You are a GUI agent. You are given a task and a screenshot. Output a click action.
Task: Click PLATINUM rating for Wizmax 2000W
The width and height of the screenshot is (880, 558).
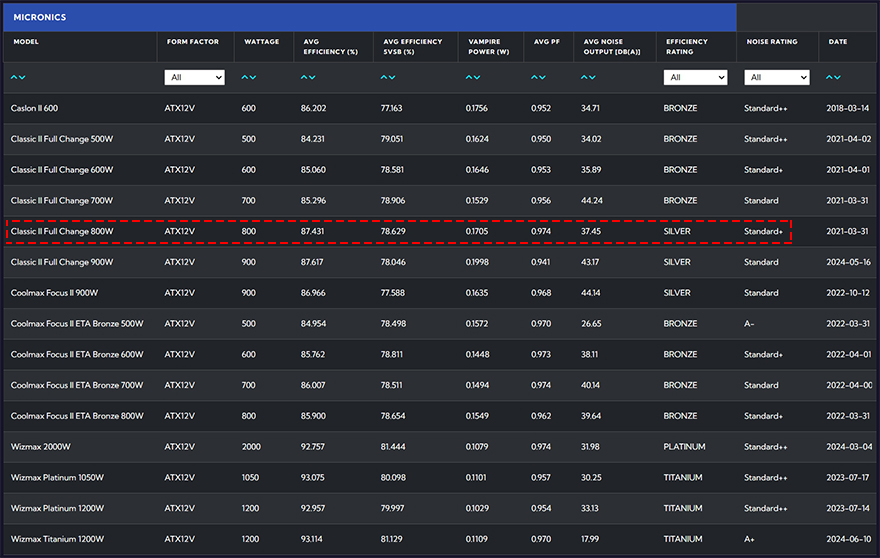684,447
